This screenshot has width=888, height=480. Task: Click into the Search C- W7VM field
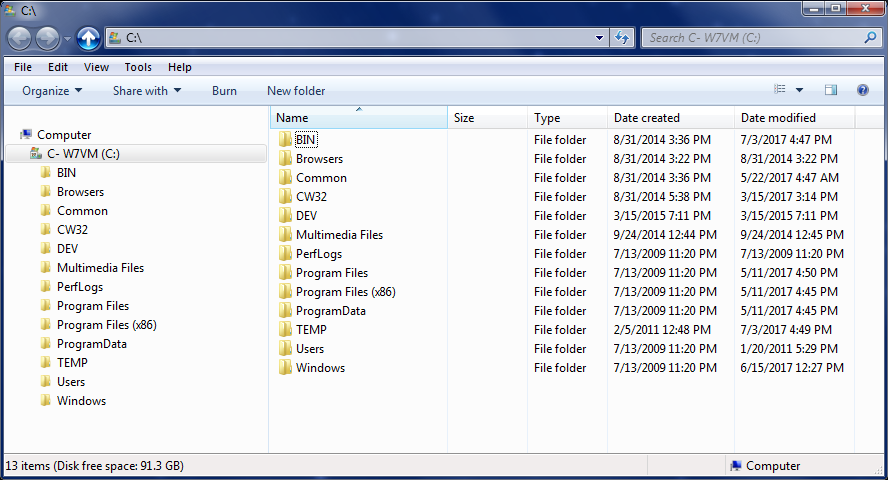point(750,38)
